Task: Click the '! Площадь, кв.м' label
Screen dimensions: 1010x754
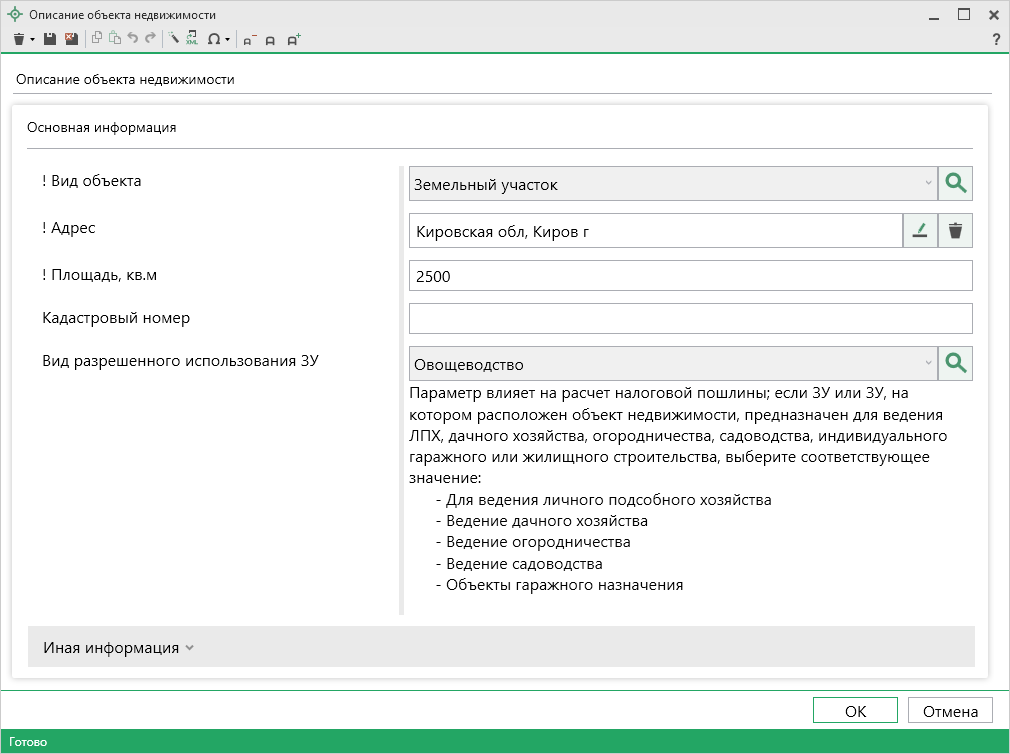Action: coord(99,275)
